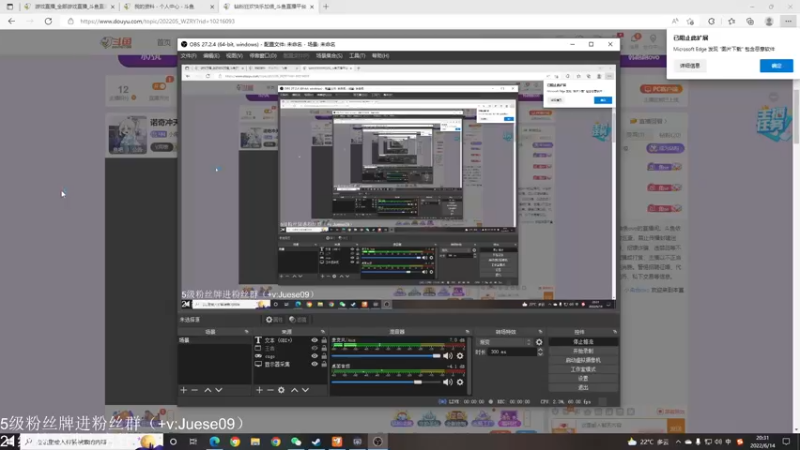Add a new scene with plus icon
This screenshot has height=450, width=800.
coord(184,390)
